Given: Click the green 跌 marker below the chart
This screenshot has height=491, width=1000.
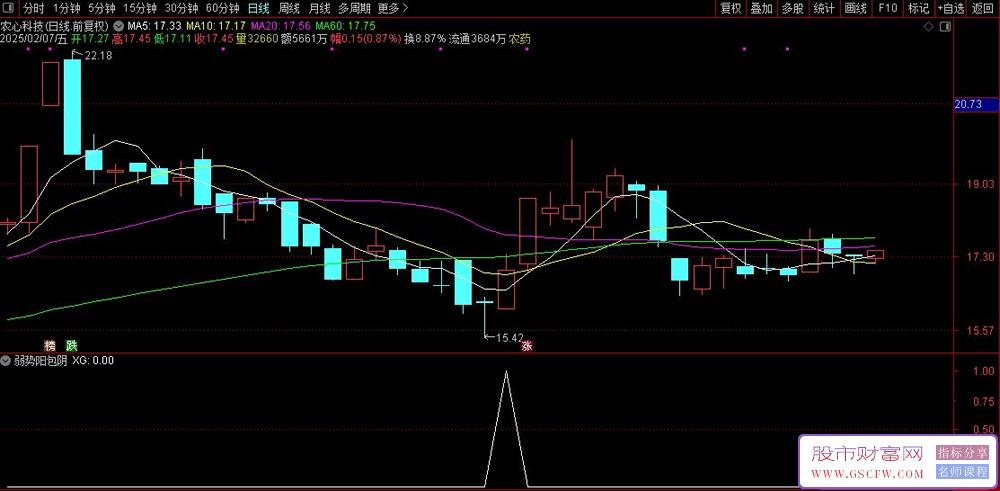Looking at the screenshot, I should tap(72, 346).
